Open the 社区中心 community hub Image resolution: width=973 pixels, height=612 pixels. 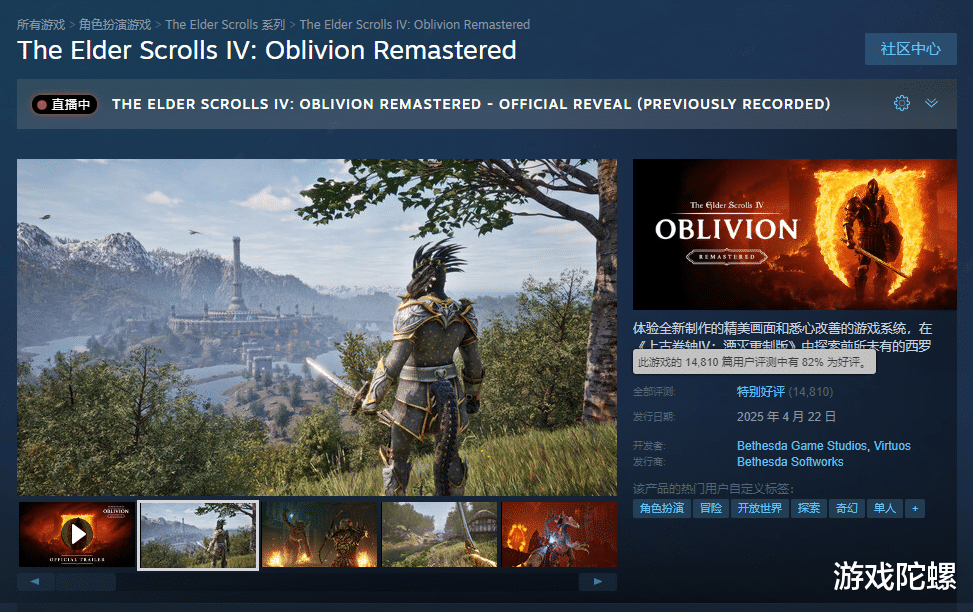point(910,49)
